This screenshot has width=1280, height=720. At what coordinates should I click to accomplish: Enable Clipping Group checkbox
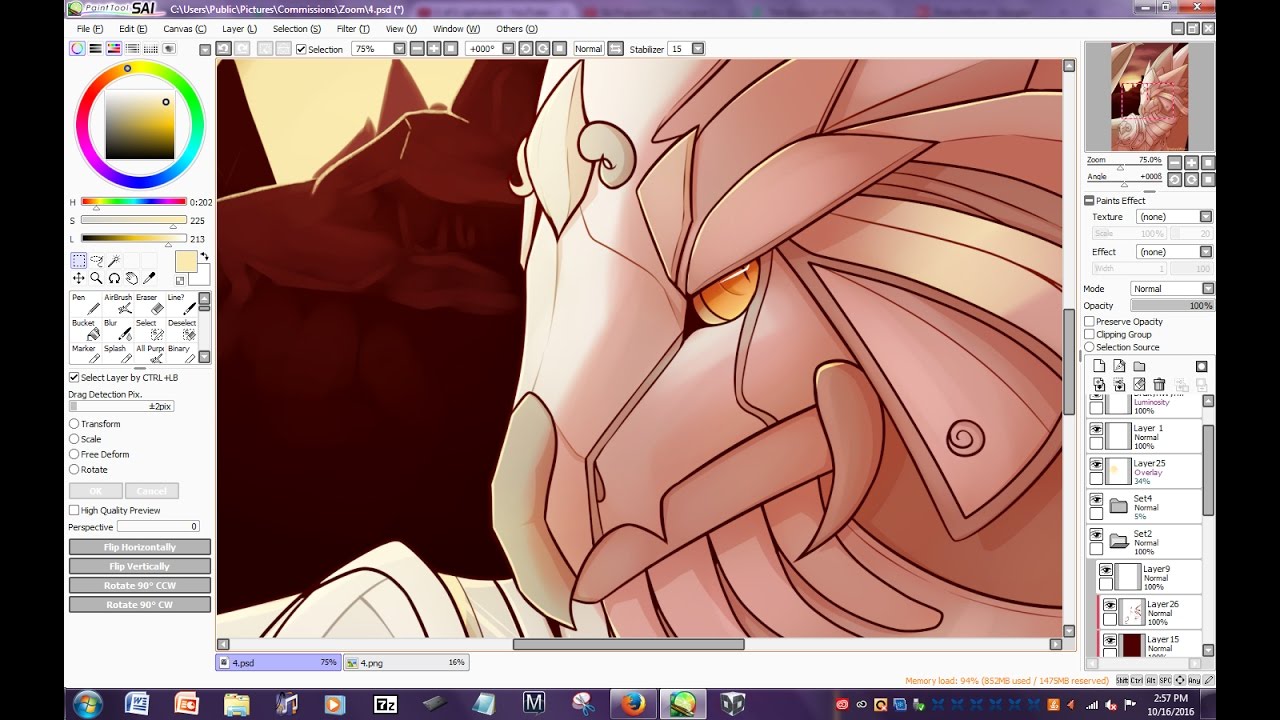click(x=1090, y=334)
